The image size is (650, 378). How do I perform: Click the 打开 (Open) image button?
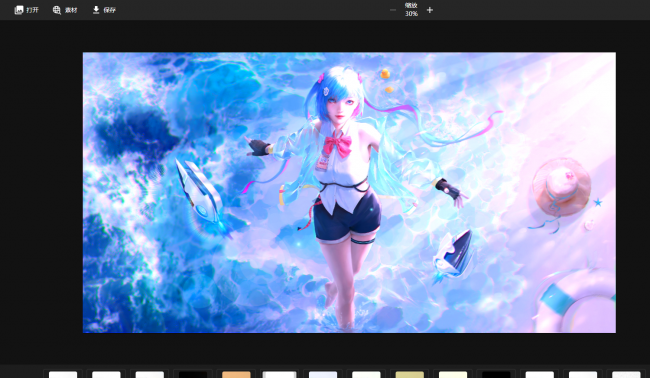coord(26,10)
